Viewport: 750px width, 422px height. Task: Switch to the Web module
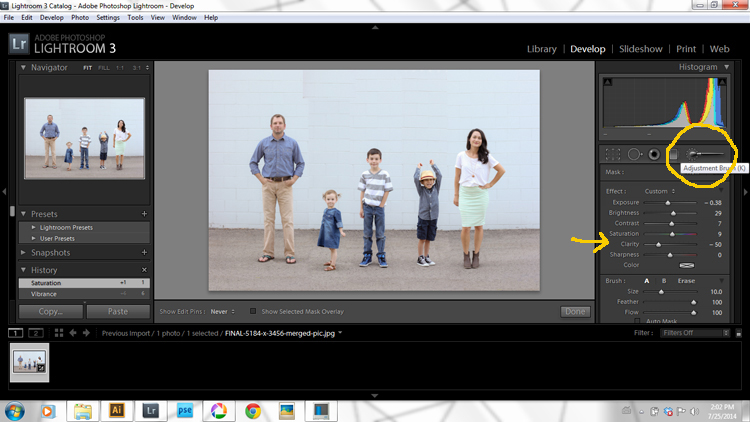719,49
